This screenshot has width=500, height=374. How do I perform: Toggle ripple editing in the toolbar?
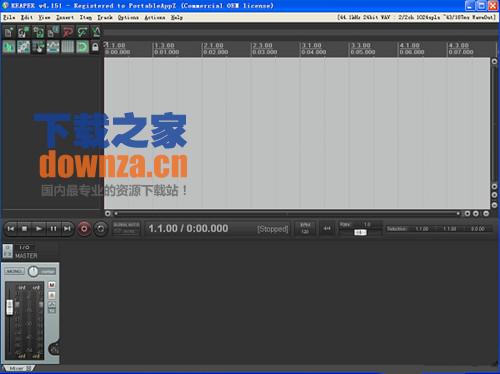click(38, 47)
